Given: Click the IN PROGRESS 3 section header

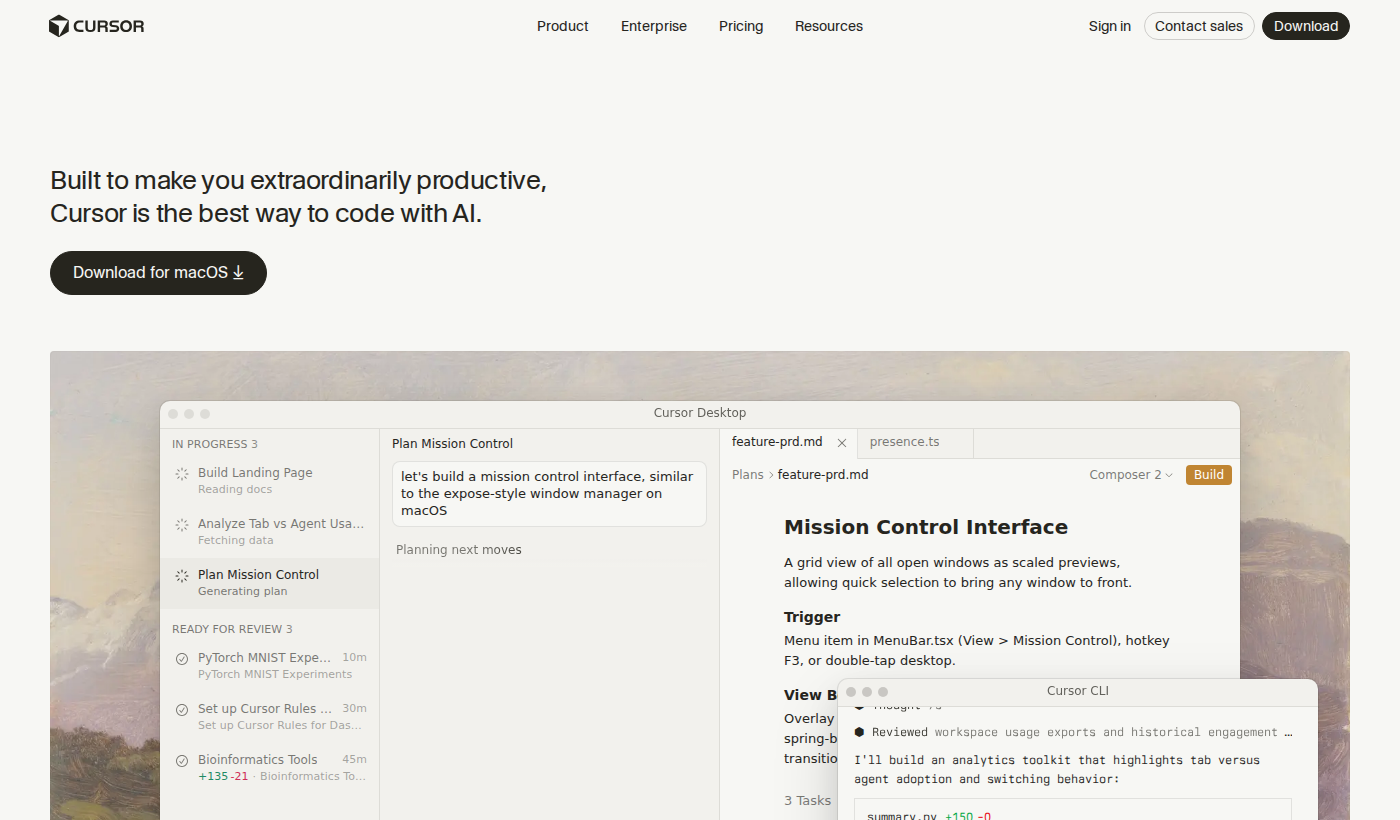Looking at the screenshot, I should pos(215,444).
